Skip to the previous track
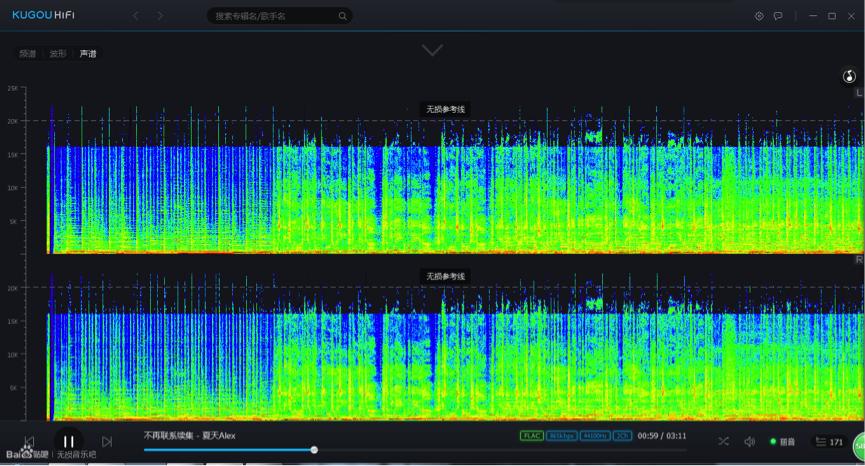Viewport: 865px width, 466px height. click(29, 442)
